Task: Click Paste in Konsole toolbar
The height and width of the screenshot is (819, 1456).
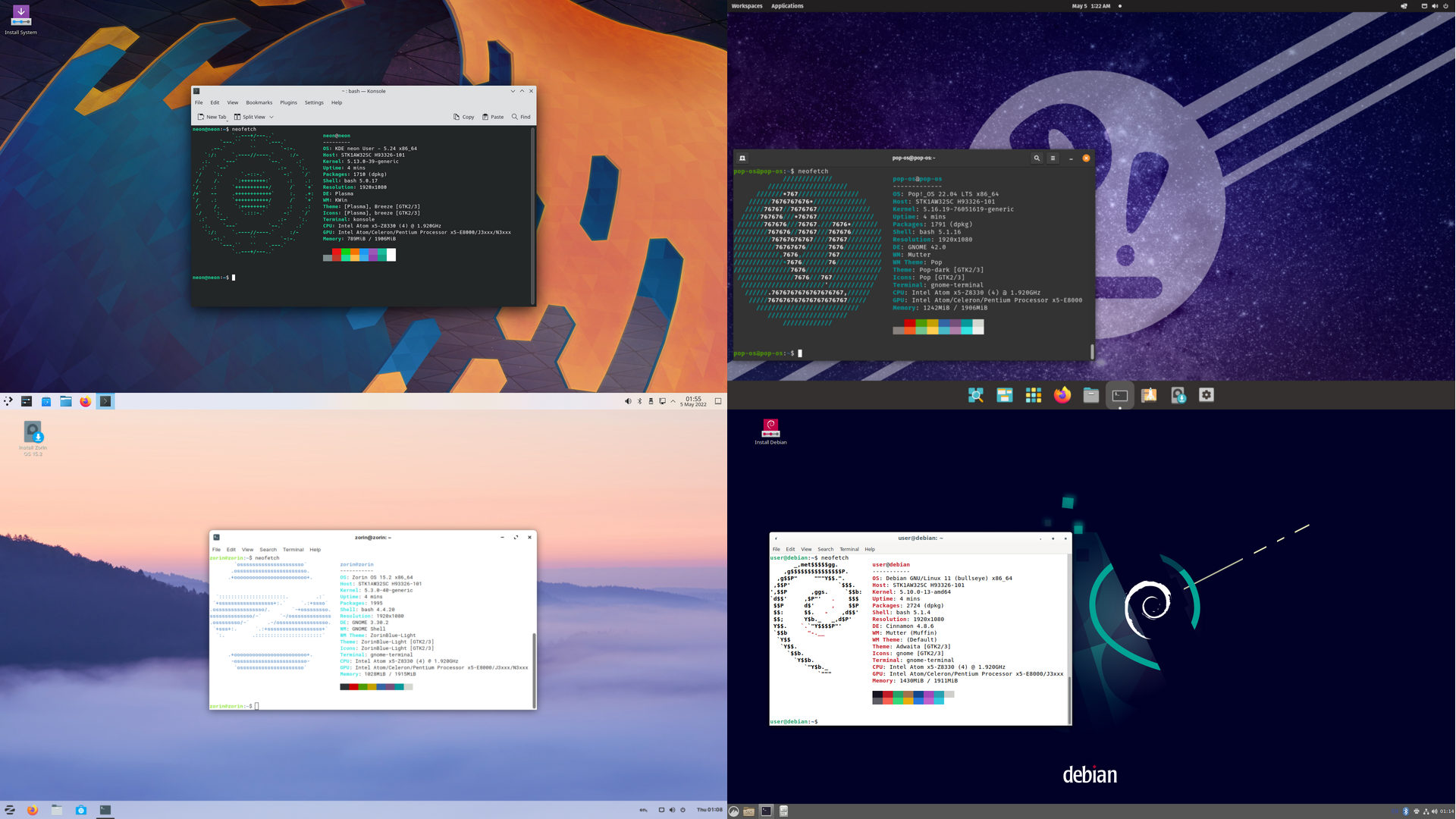Action: click(x=493, y=117)
